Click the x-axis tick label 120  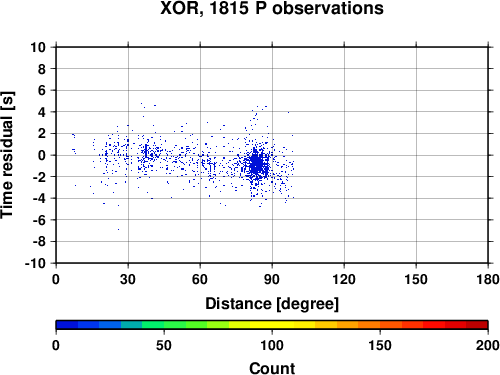pyautogui.click(x=344, y=279)
